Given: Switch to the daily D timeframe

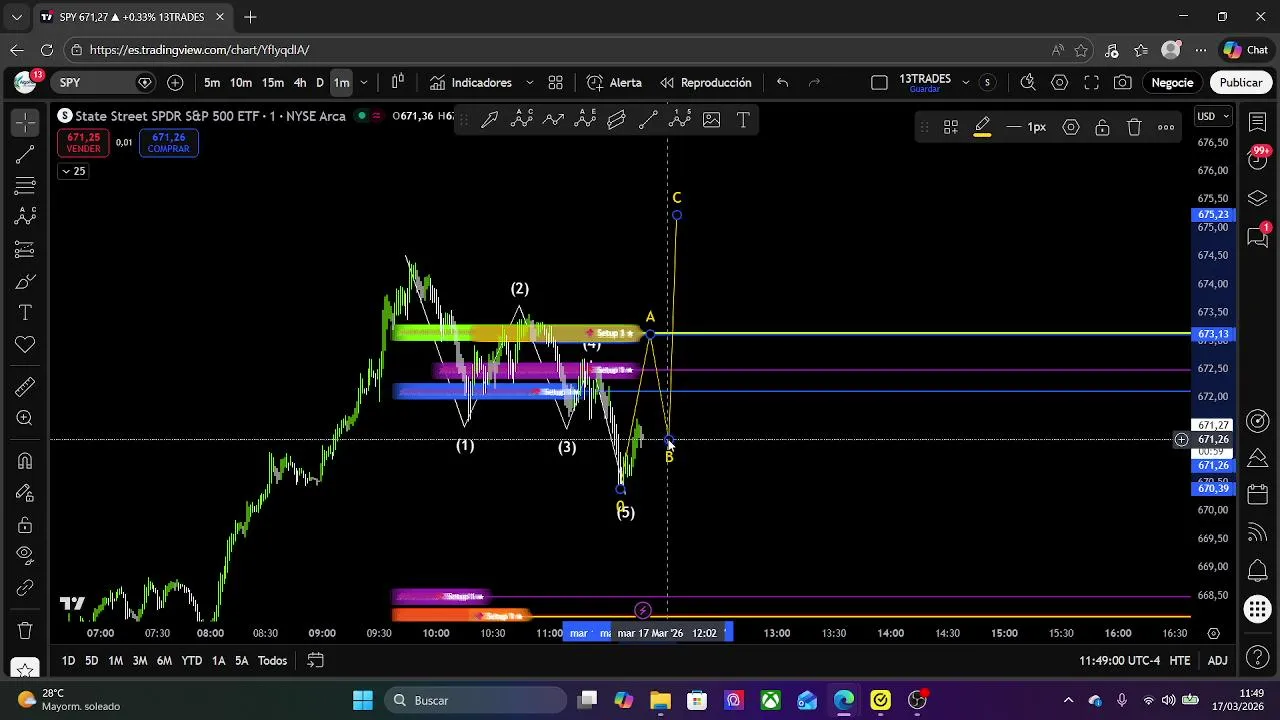Looking at the screenshot, I should pyautogui.click(x=320, y=83).
